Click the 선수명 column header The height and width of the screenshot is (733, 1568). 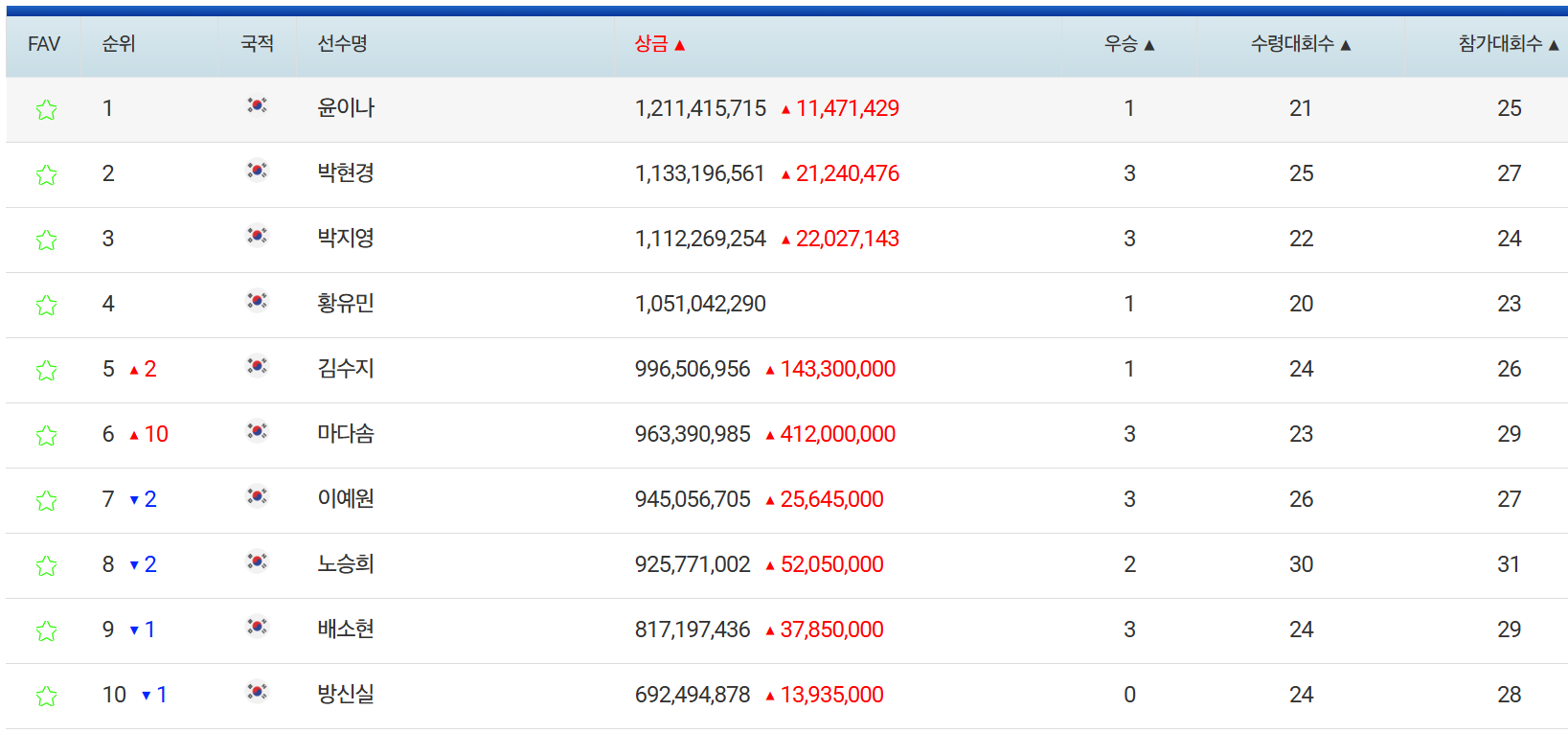tap(343, 44)
